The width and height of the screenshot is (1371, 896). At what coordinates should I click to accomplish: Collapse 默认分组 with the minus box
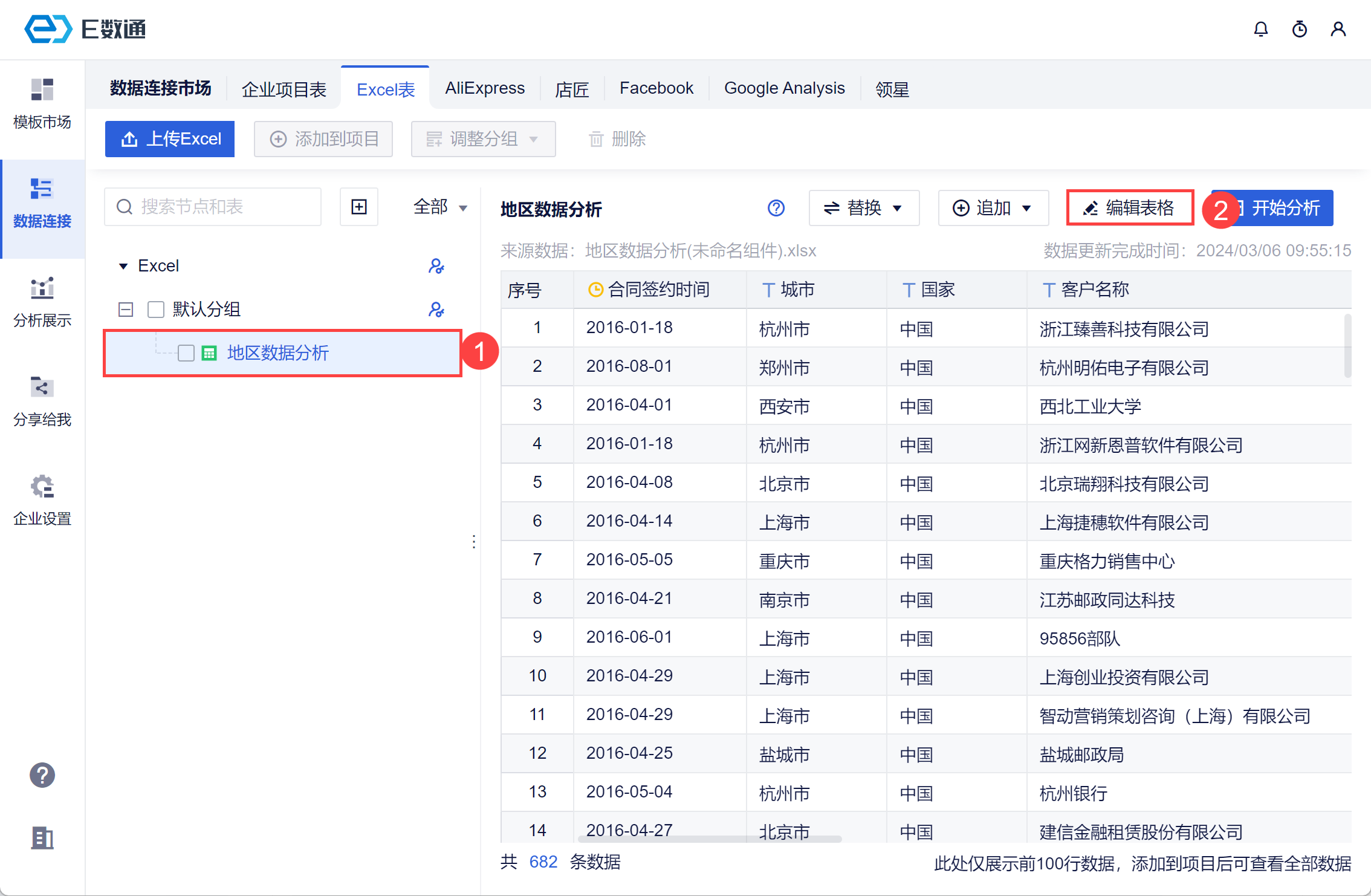(x=126, y=310)
